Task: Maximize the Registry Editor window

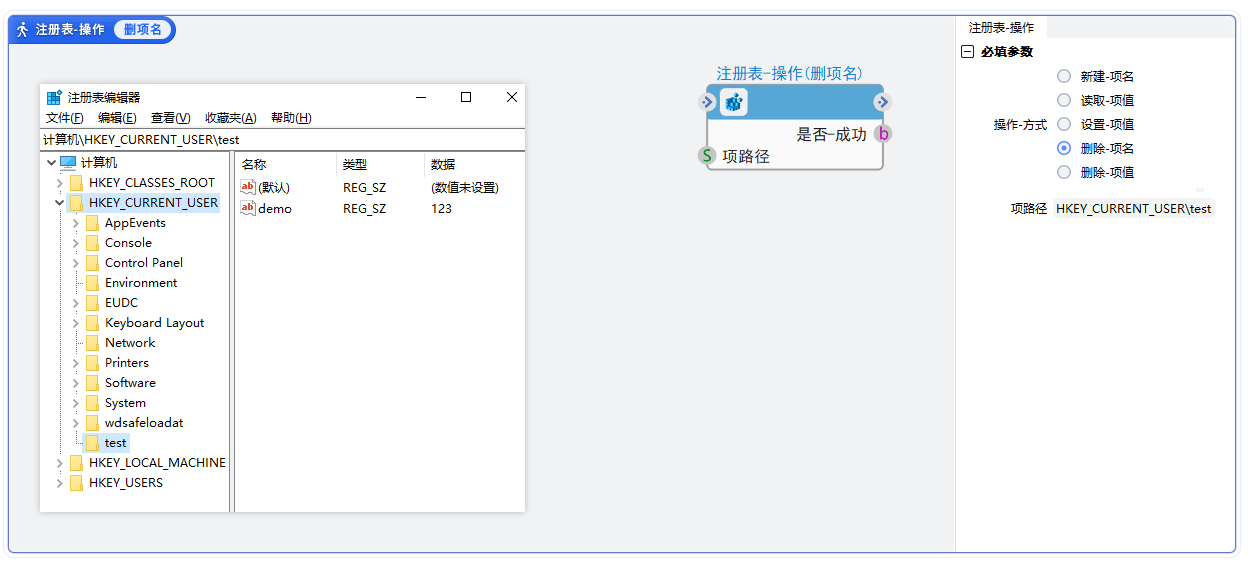Action: tap(465, 97)
